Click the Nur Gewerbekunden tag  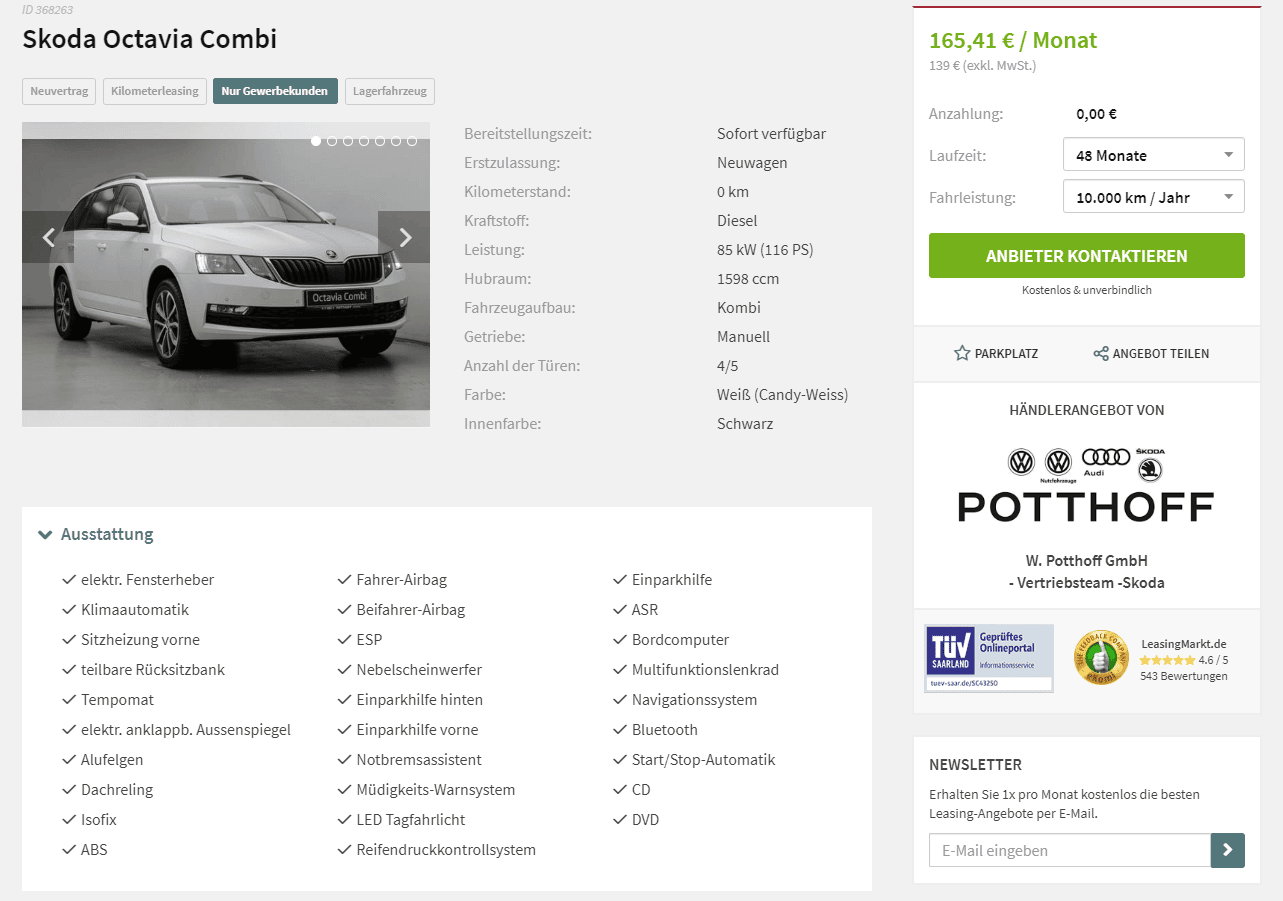[x=275, y=91]
